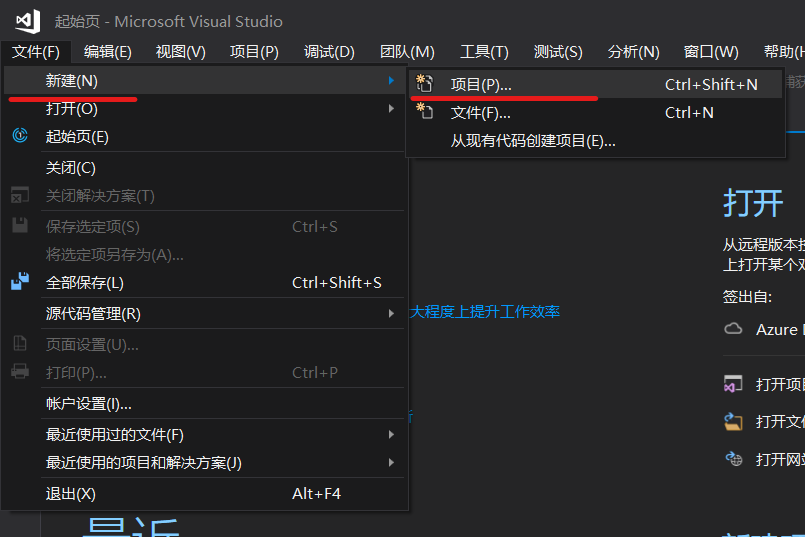The width and height of the screenshot is (805, 537).
Task: Open the 编辑(E) menu
Action: [x=108, y=52]
